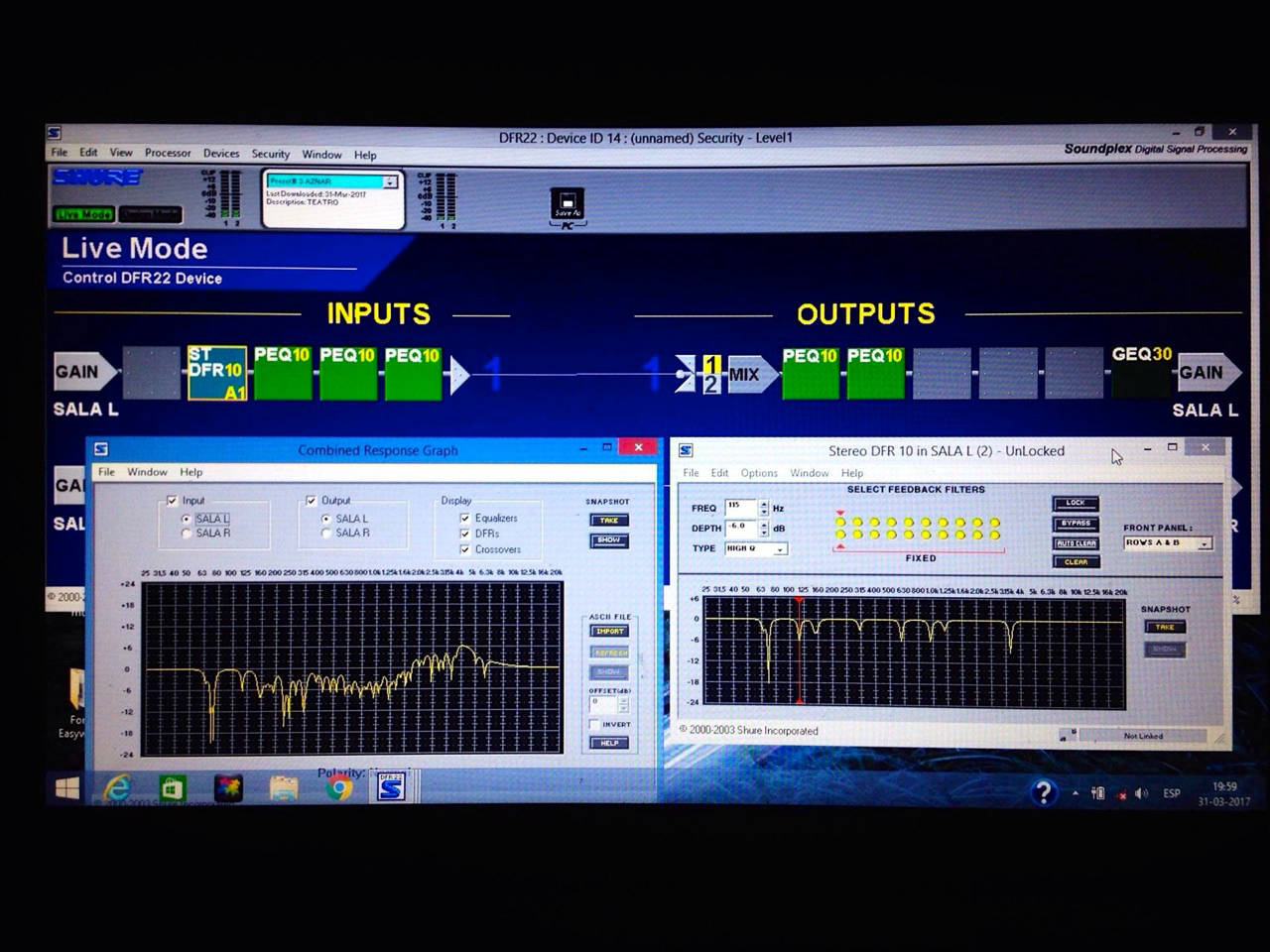This screenshot has width=1270, height=952.
Task: Open the second PEQ10 block in INPUTS
Action: tap(347, 373)
